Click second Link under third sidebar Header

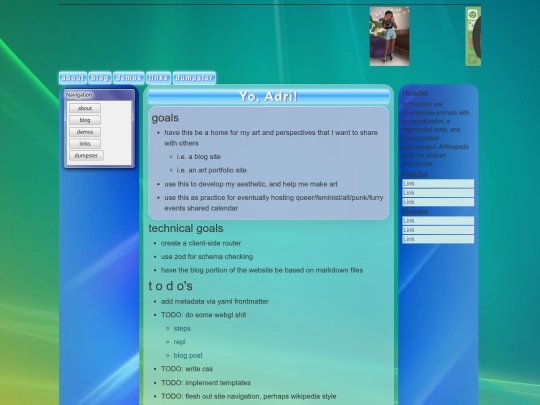click(438, 230)
